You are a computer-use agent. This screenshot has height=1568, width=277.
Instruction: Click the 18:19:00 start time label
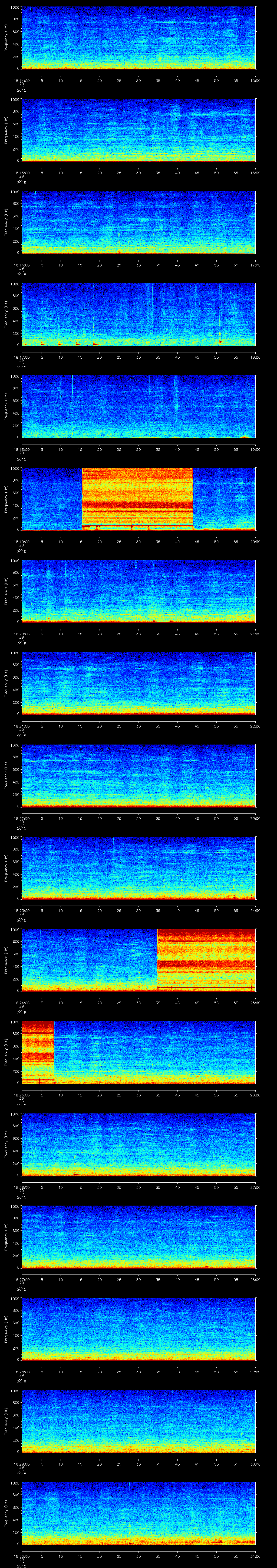(x=21, y=542)
